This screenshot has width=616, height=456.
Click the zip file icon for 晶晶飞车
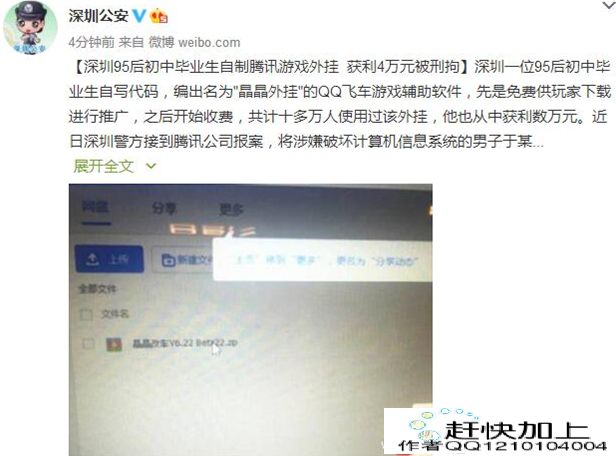(114, 344)
